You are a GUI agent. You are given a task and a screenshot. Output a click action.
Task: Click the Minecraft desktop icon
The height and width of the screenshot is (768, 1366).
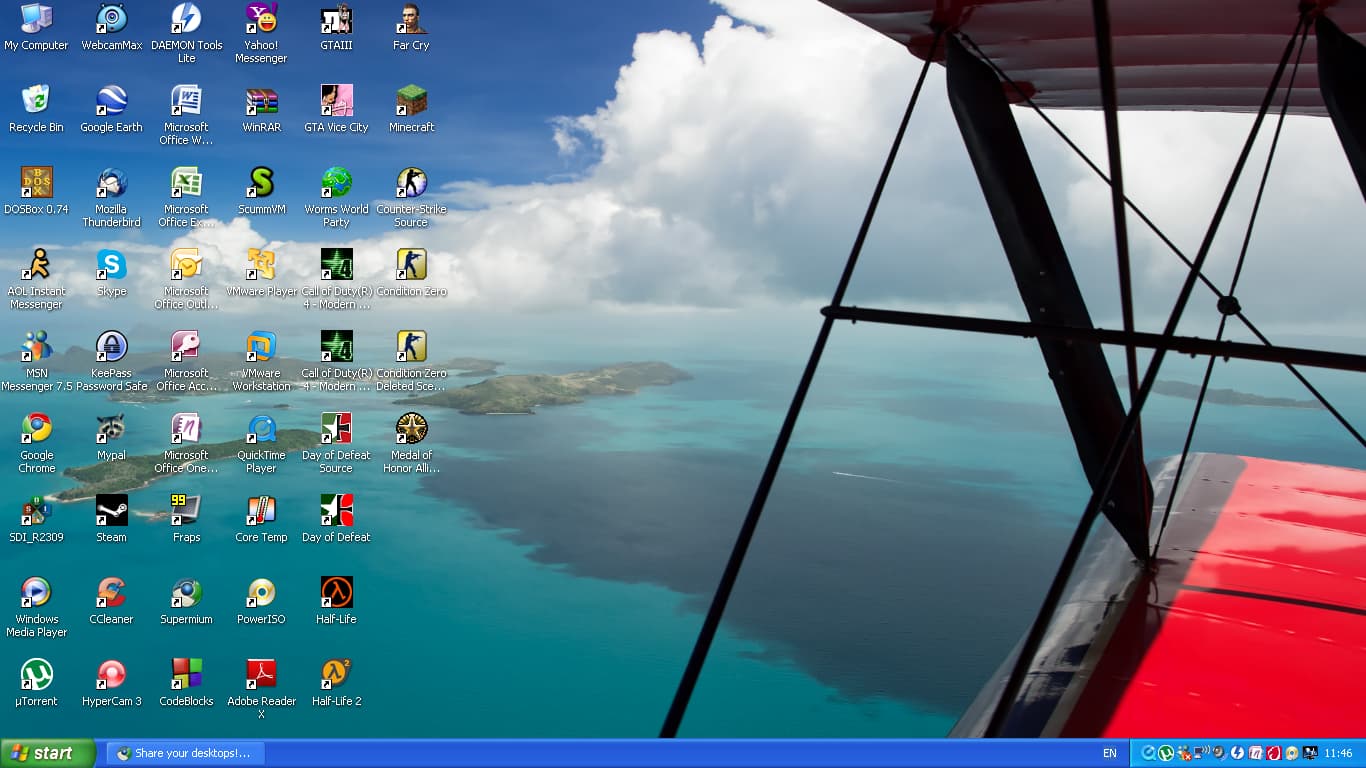click(411, 101)
